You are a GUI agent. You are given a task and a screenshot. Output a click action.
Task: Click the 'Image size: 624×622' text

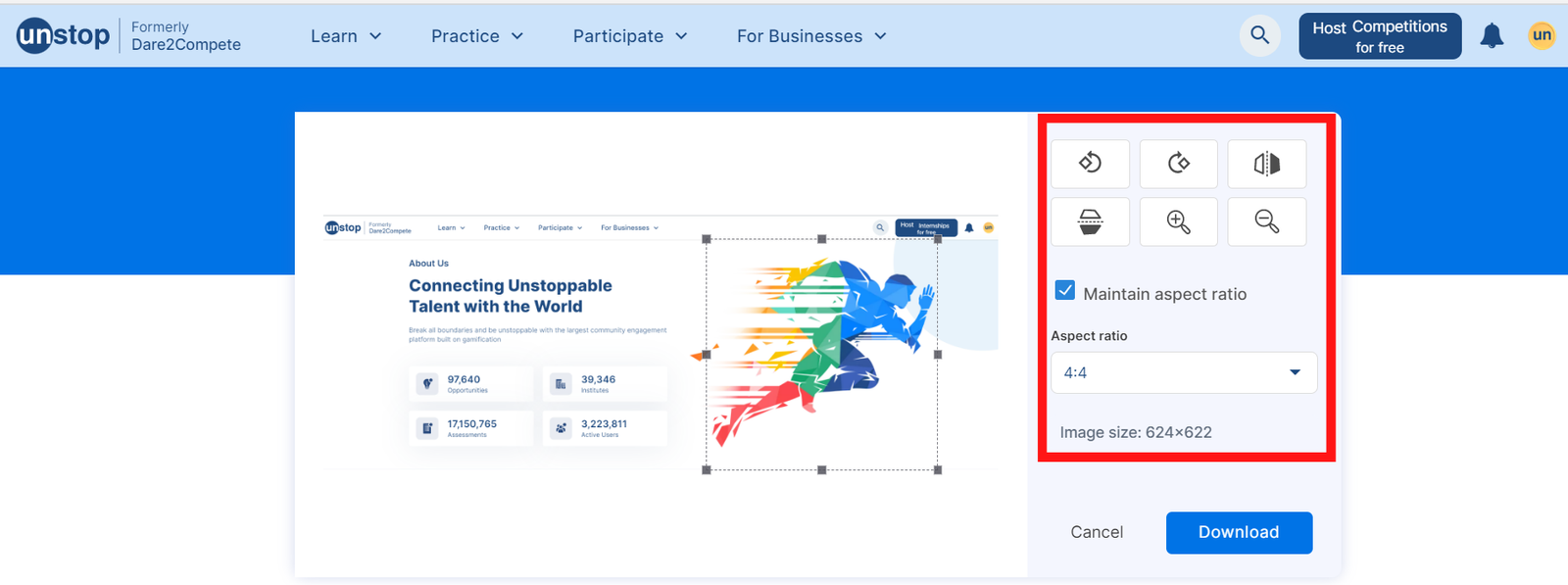(x=1136, y=432)
